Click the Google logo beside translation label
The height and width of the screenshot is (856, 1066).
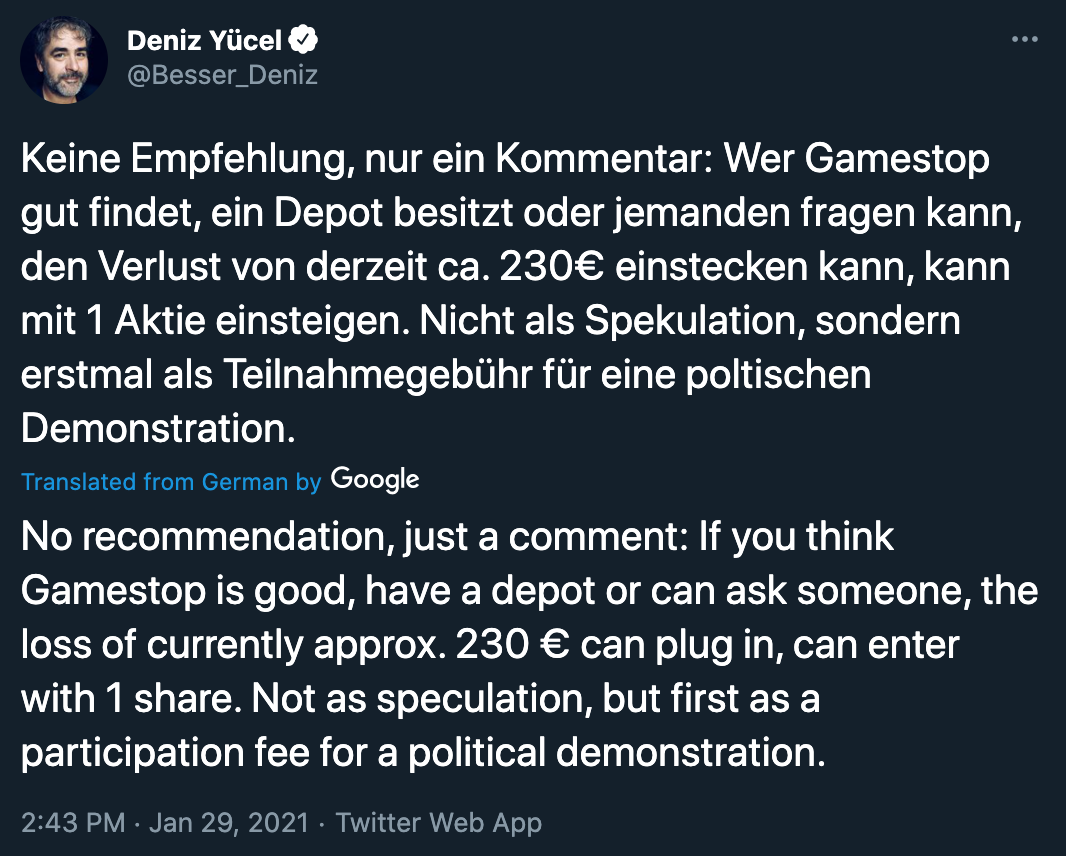375,480
